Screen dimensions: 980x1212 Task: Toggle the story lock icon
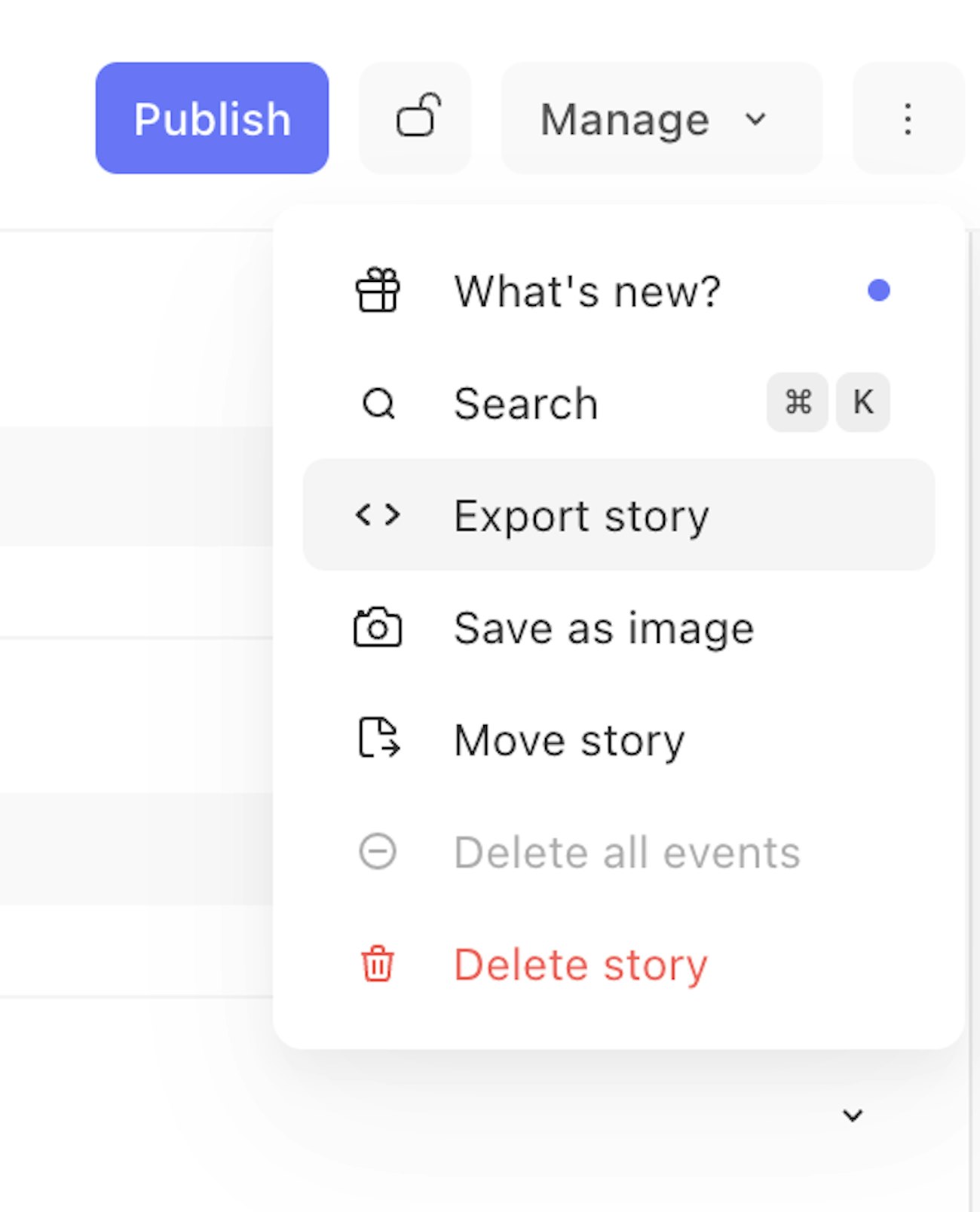(x=415, y=118)
